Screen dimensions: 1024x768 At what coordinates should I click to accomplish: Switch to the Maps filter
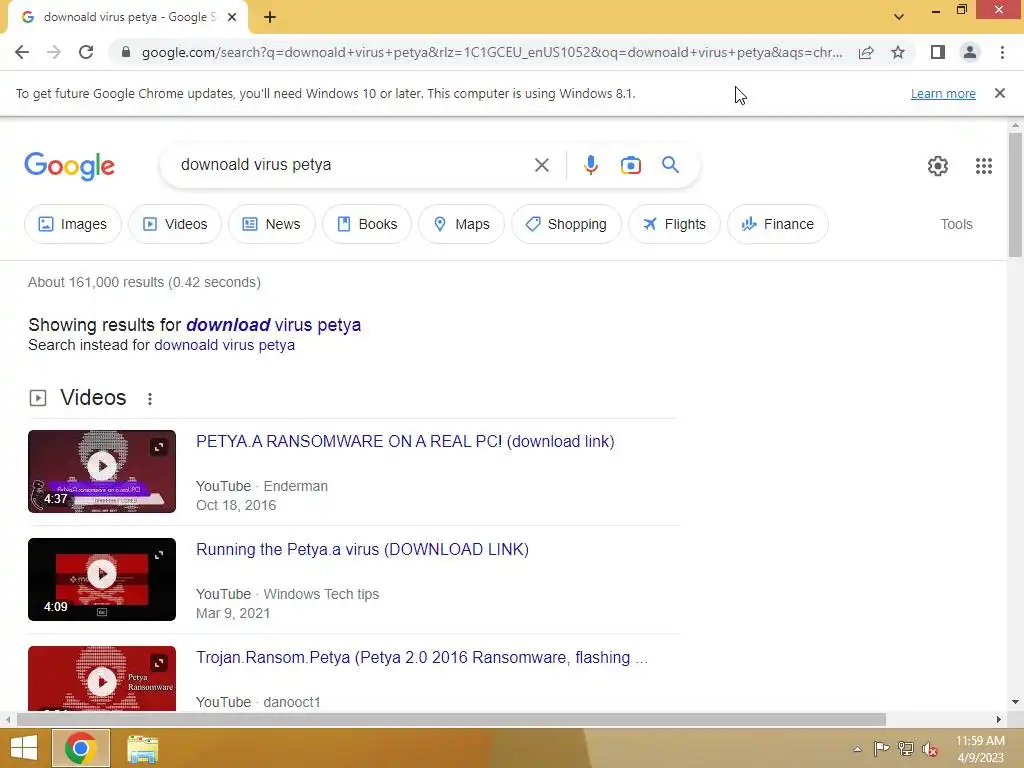[x=461, y=224]
